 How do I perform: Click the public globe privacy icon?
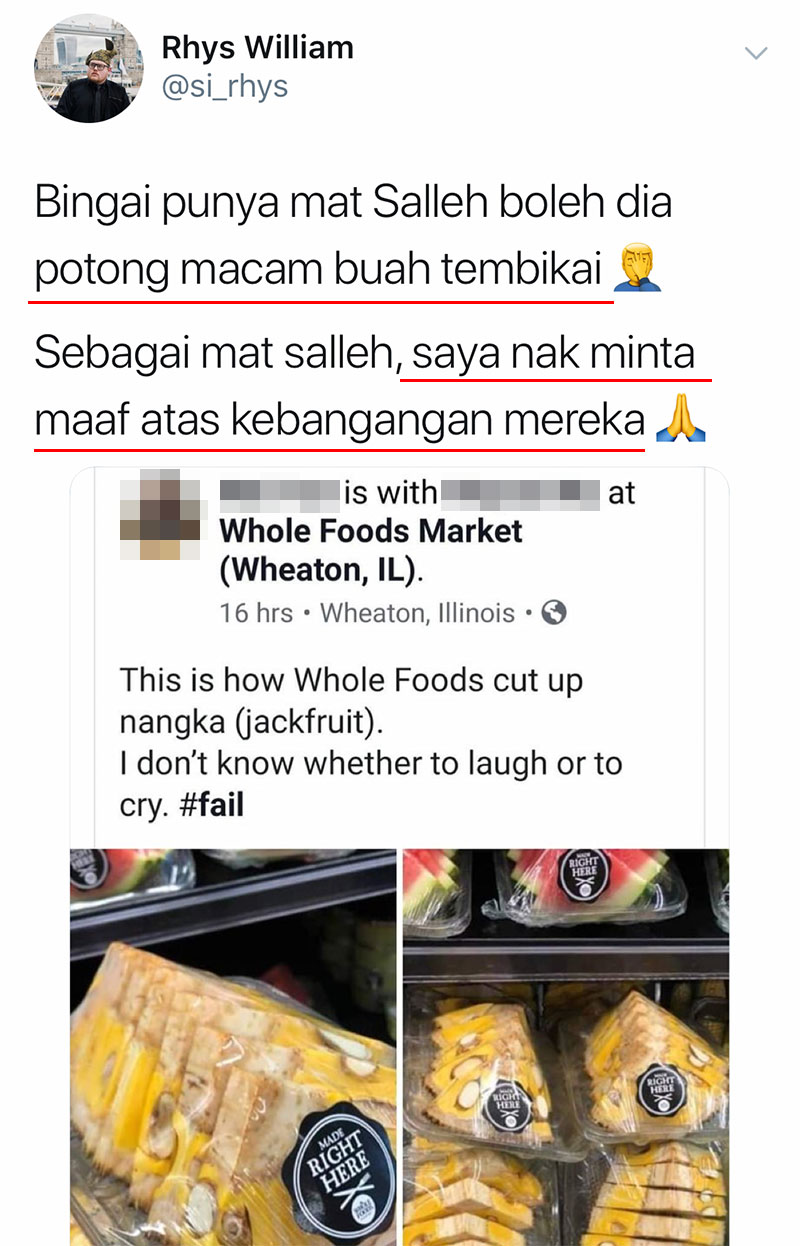tap(553, 613)
